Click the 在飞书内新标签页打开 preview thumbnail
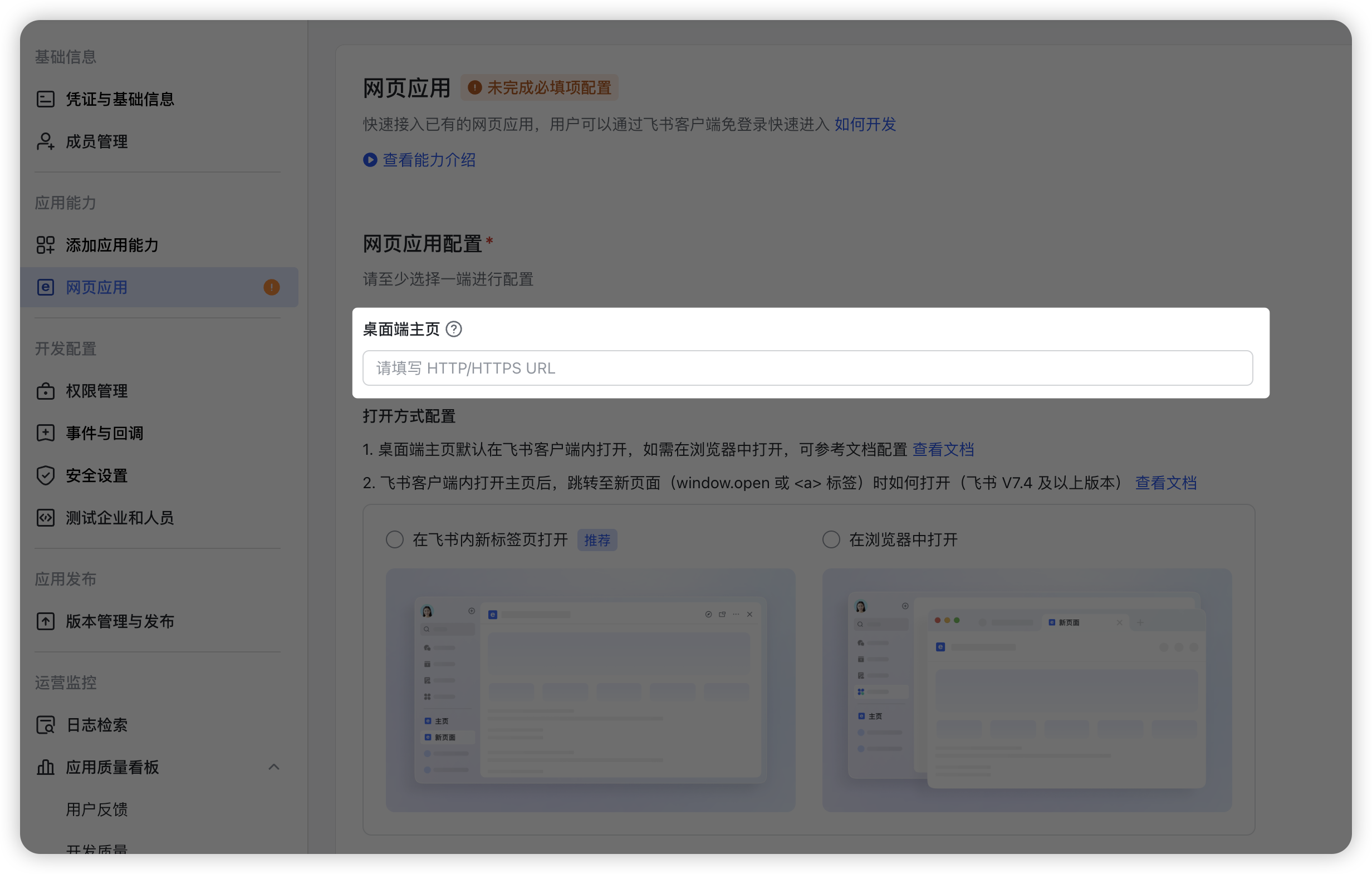Image resolution: width=1372 pixels, height=874 pixels. tap(590, 689)
